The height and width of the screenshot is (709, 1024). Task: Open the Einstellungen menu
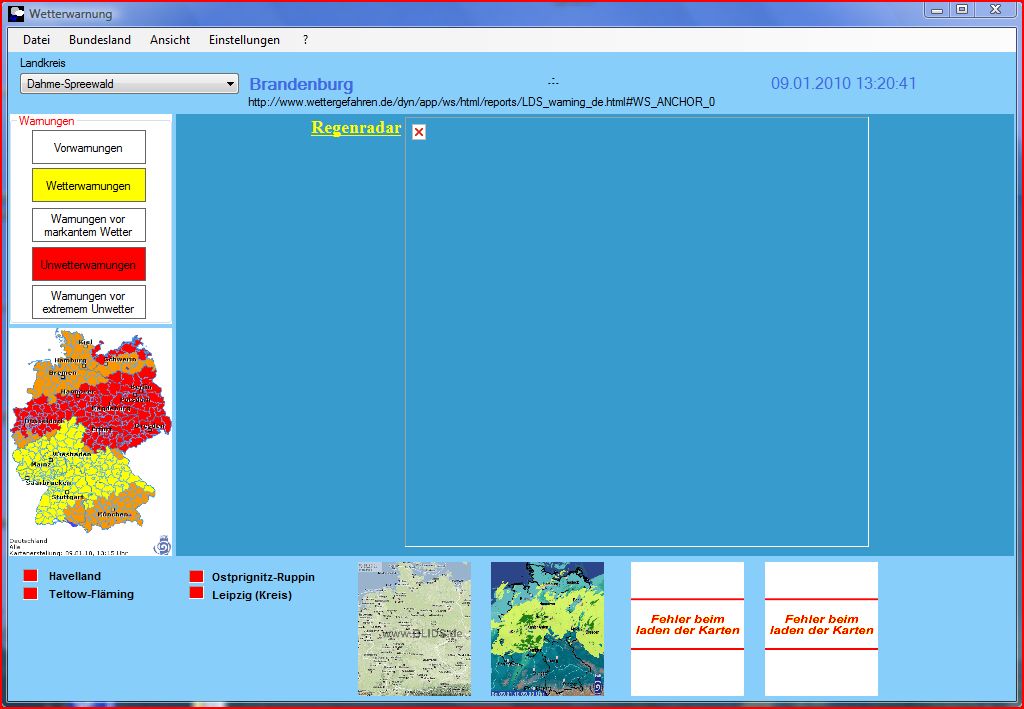[x=244, y=40]
